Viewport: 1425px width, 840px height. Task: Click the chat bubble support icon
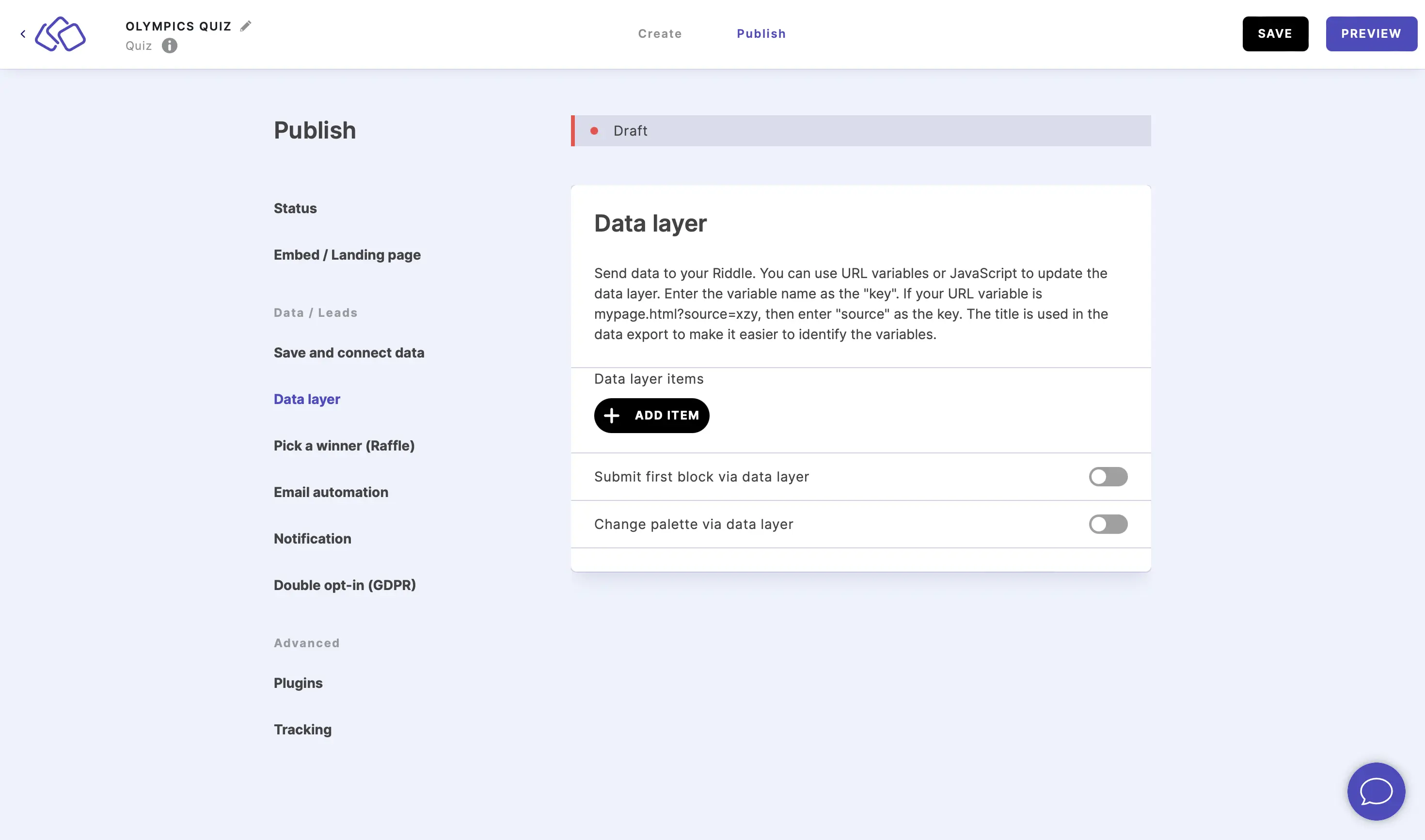click(1376, 791)
